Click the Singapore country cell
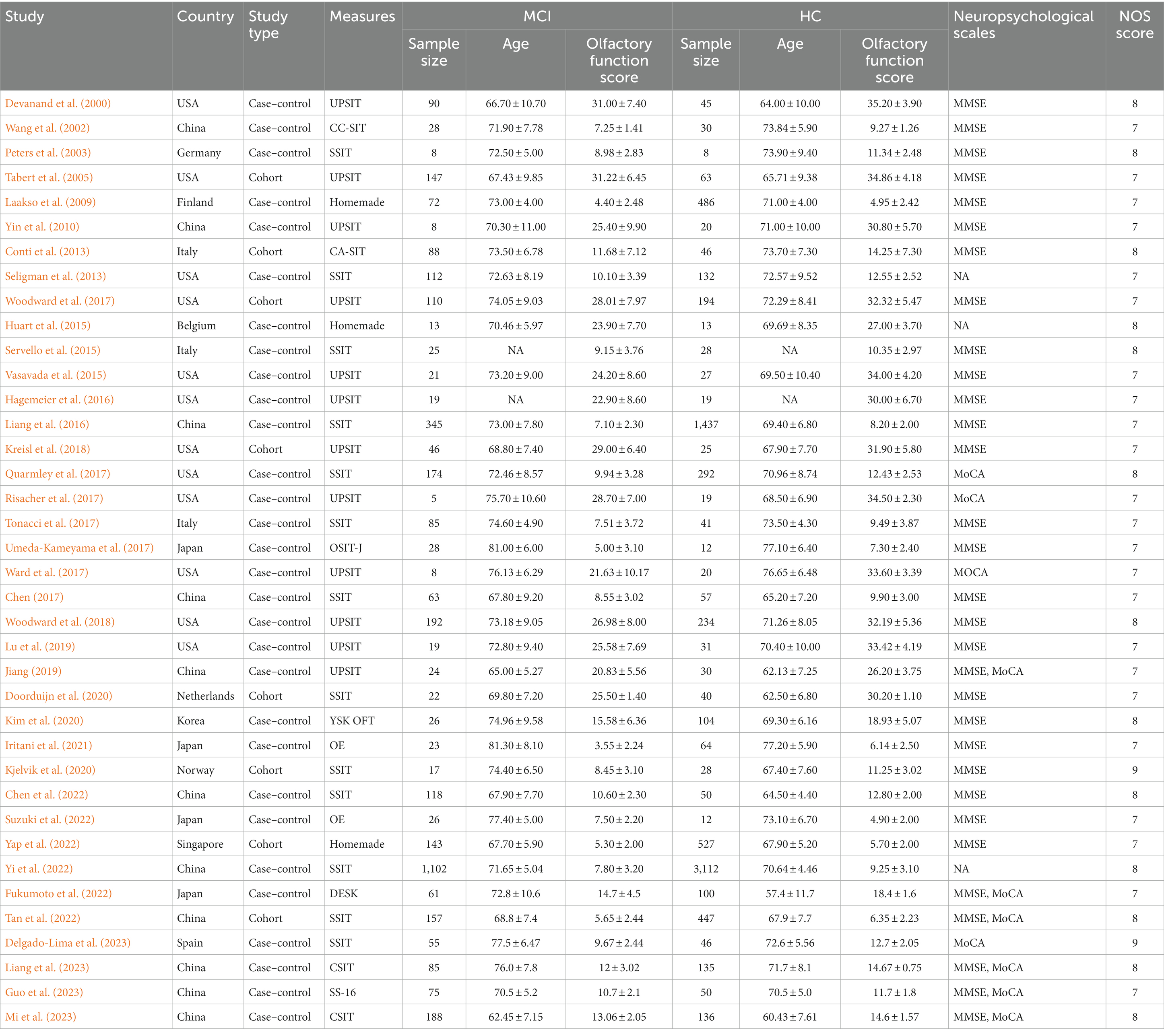The width and height of the screenshot is (1164, 1036). click(x=200, y=844)
